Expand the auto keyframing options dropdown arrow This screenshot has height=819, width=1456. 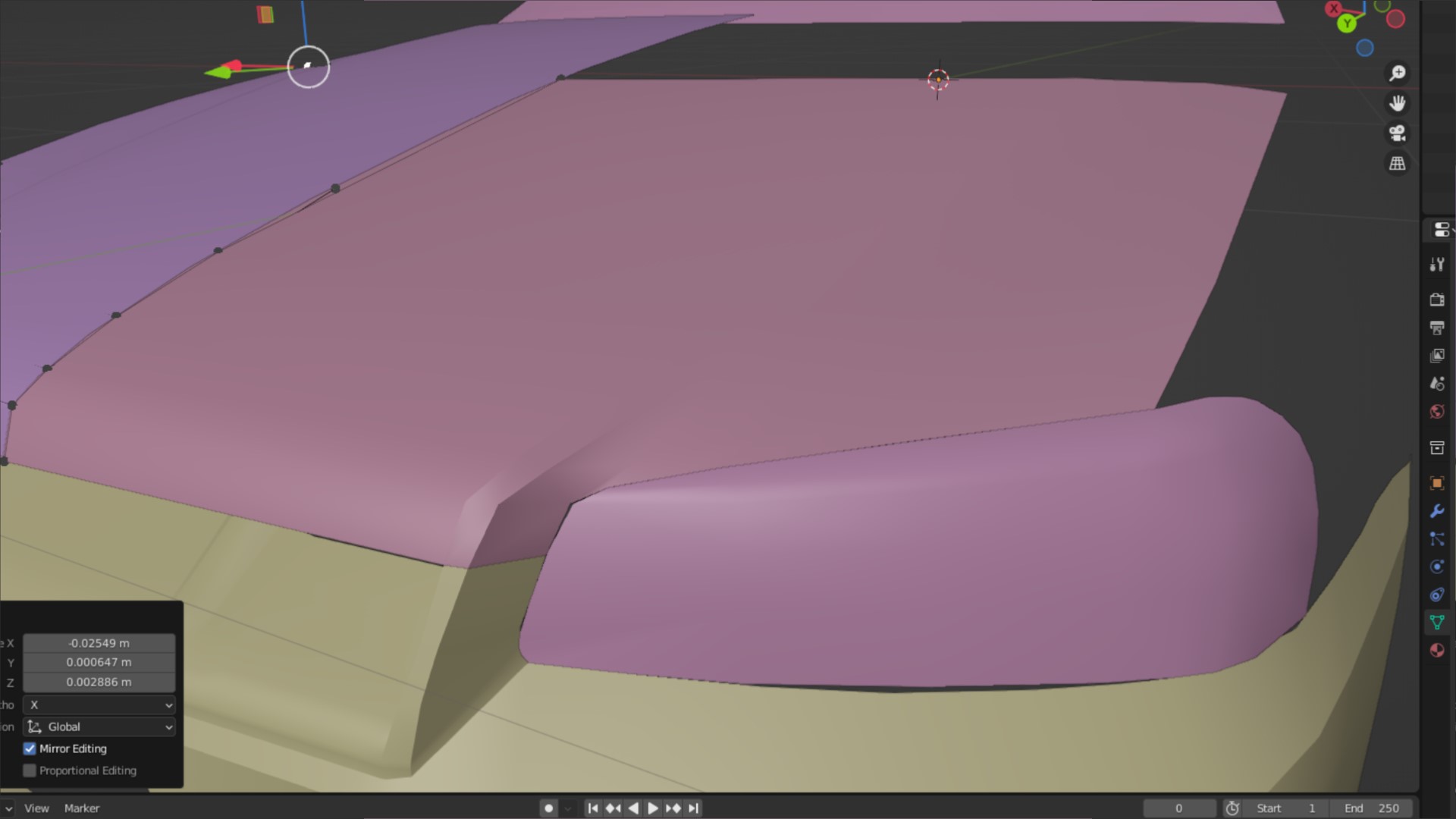pyautogui.click(x=568, y=808)
